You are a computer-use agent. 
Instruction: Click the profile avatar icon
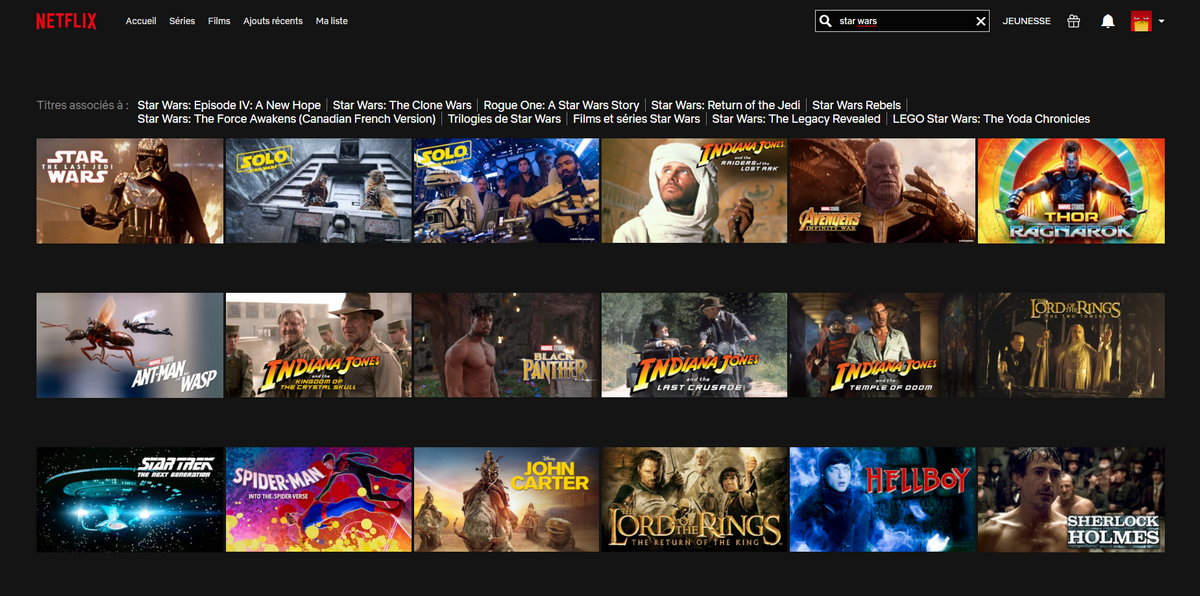pos(1141,21)
